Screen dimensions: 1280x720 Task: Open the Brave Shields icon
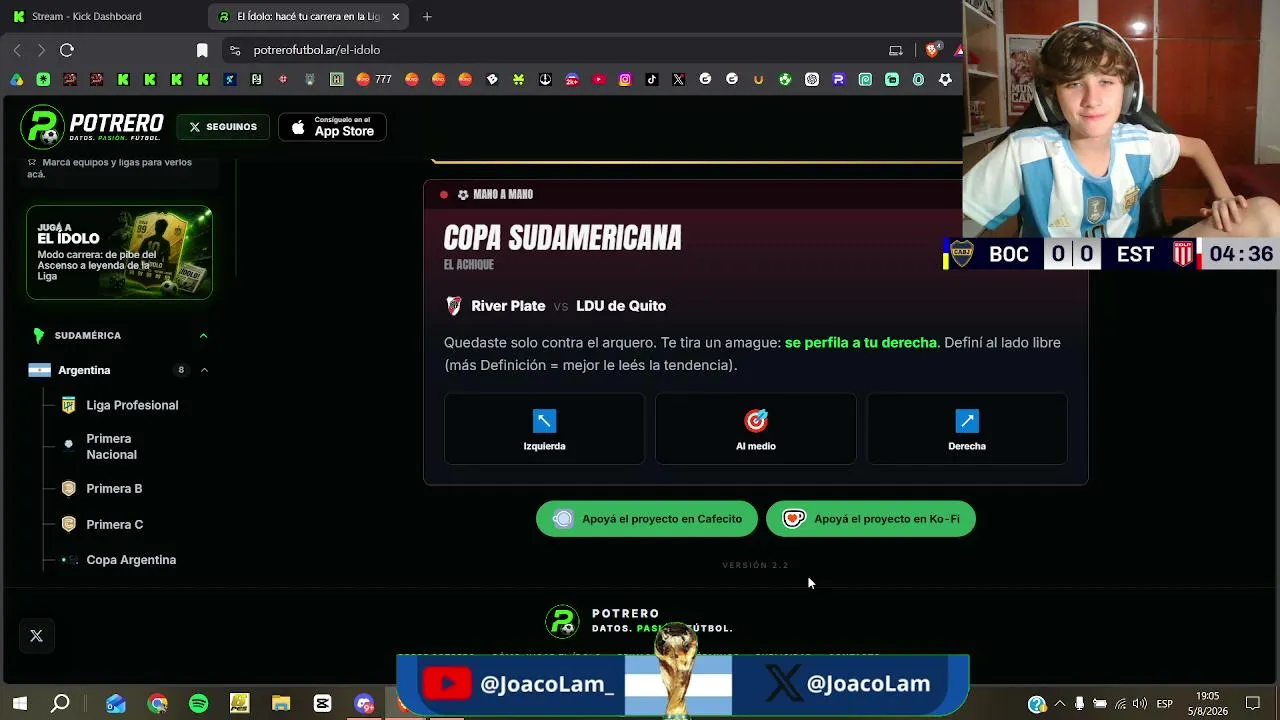(932, 50)
